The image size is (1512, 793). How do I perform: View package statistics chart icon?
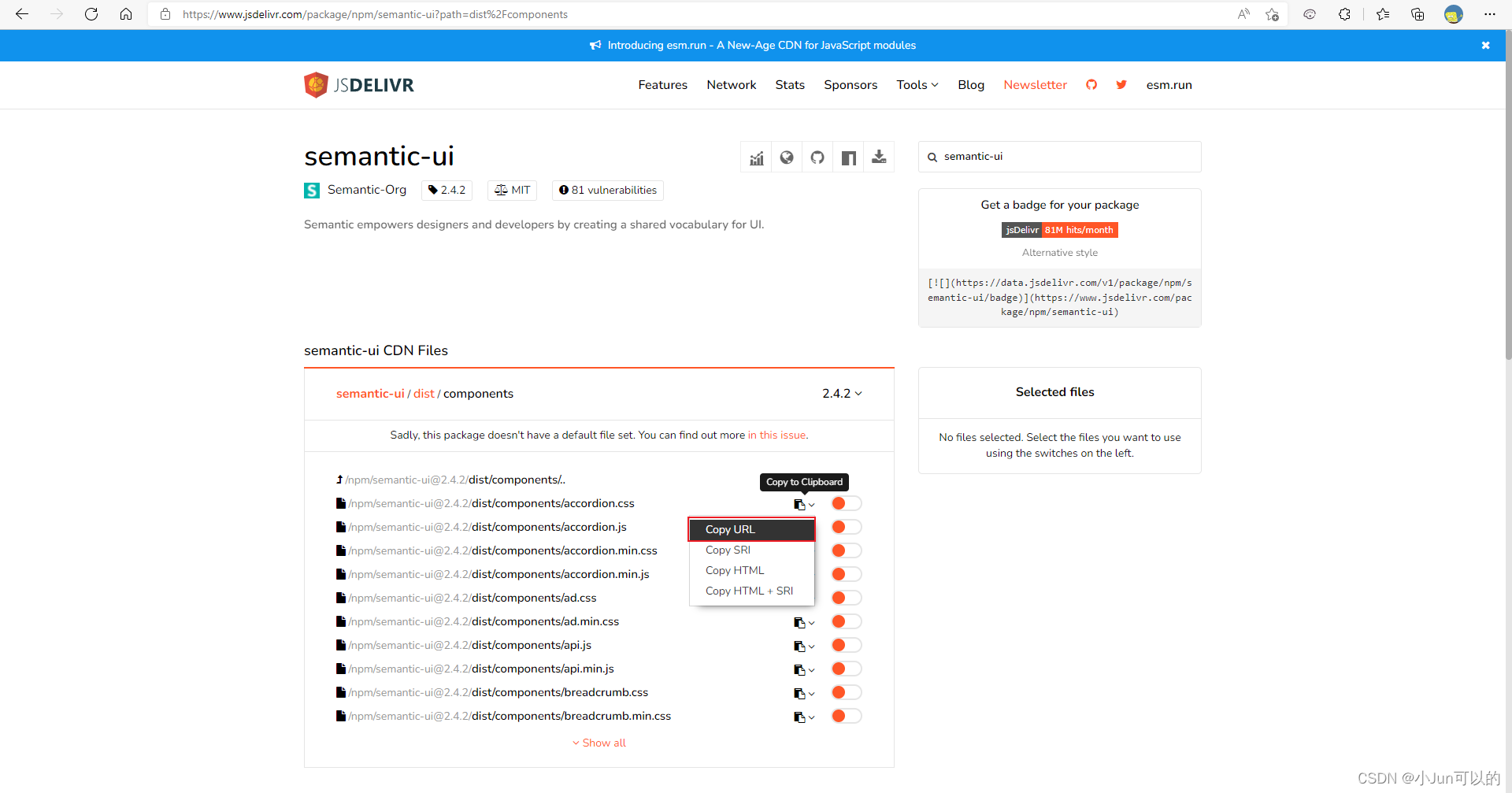click(757, 157)
